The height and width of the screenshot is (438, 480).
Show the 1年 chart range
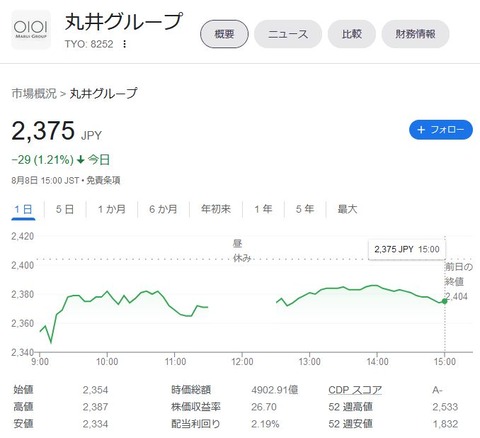[x=263, y=209]
